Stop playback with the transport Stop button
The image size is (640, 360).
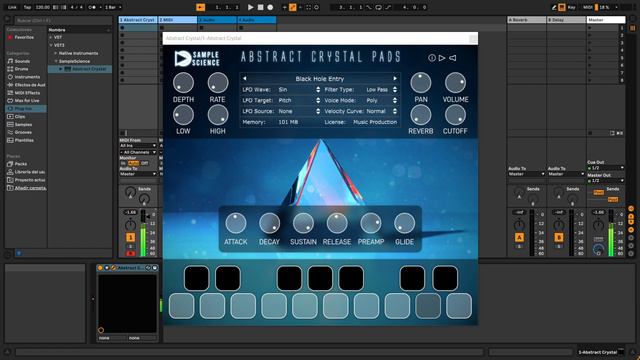coord(260,7)
